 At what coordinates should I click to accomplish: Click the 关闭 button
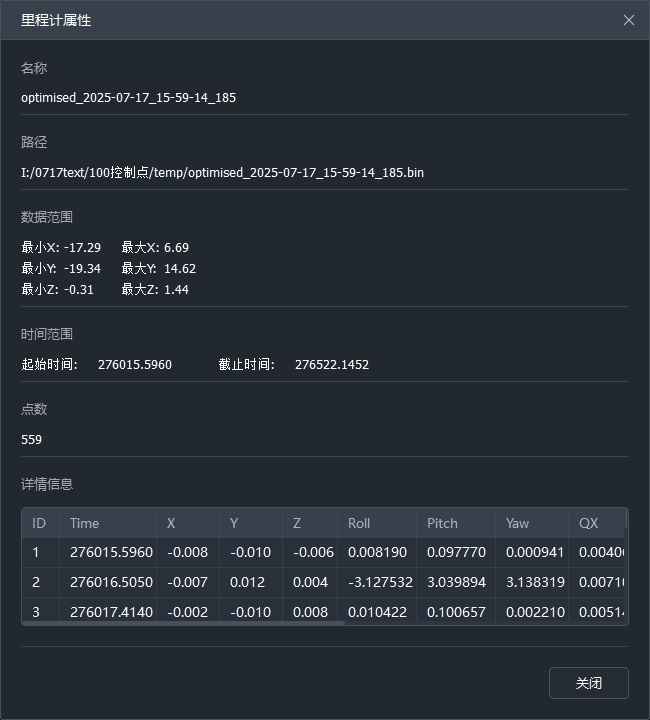588,683
